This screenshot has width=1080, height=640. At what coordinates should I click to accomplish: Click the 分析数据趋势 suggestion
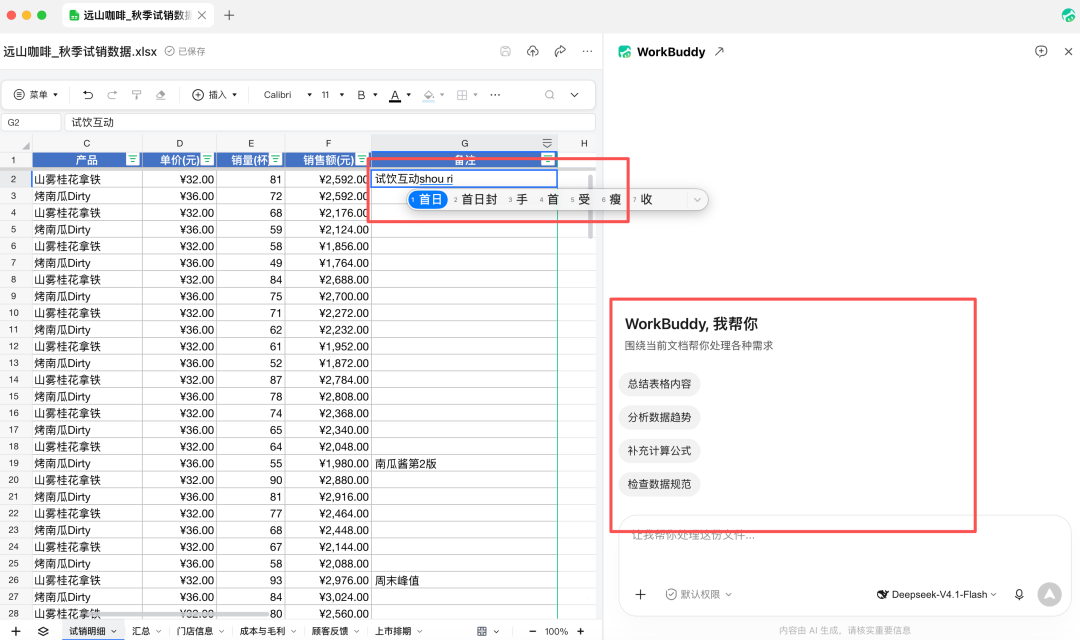pos(659,417)
